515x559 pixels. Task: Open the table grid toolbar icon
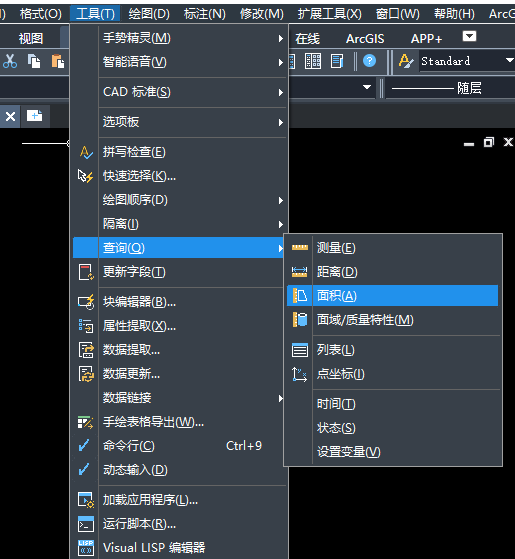(313, 61)
